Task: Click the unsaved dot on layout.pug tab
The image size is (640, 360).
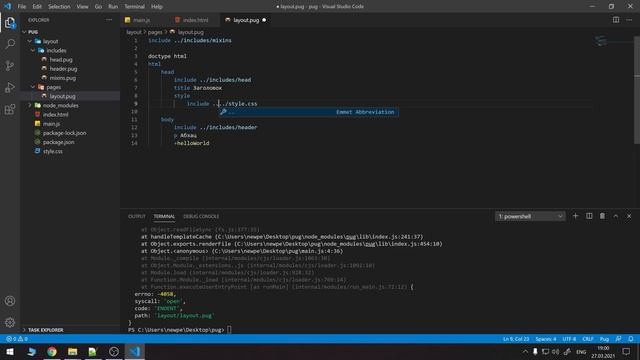Action: [x=264, y=20]
